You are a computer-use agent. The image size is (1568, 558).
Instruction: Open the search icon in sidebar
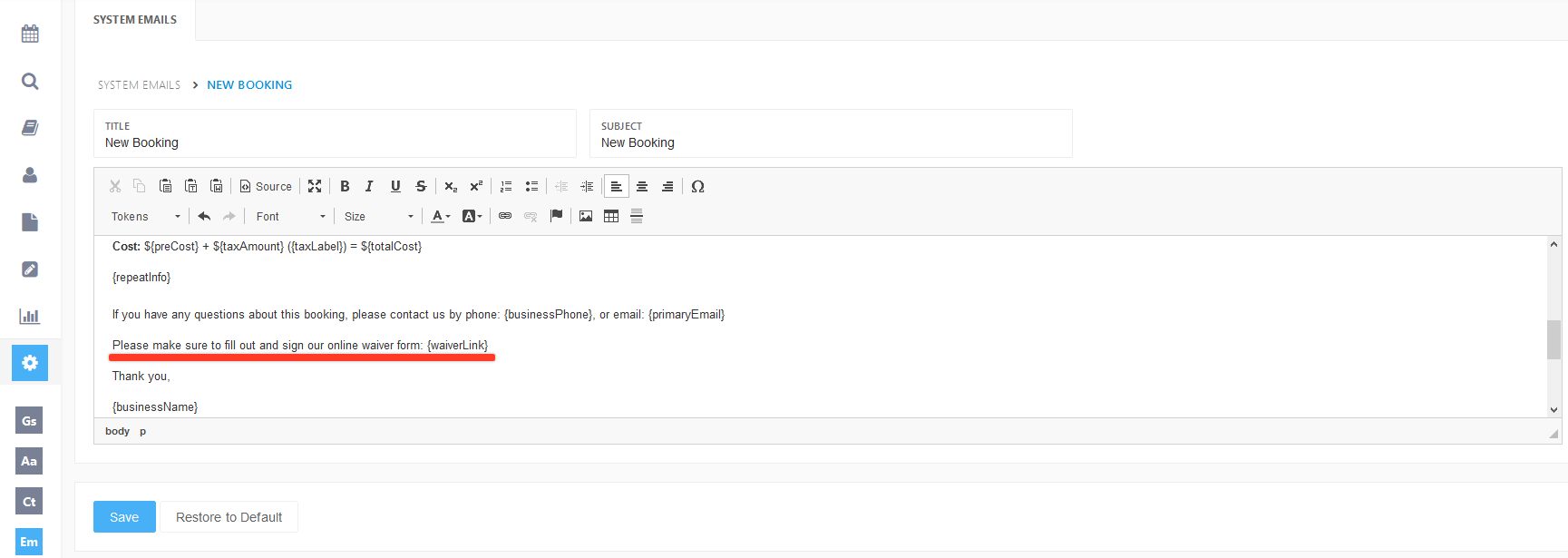[30, 82]
